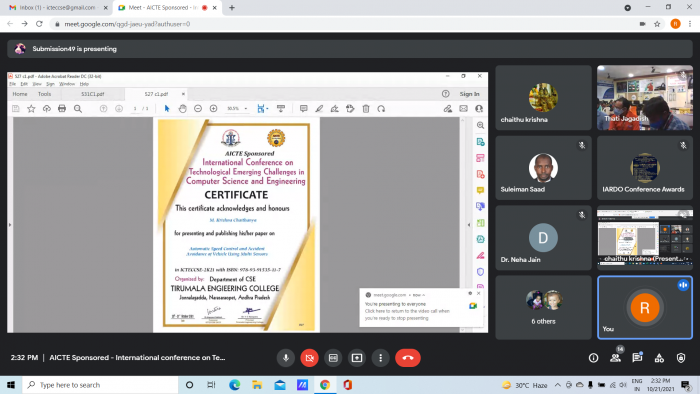Open chat with everyone icon
The image size is (700, 394).
[637, 358]
